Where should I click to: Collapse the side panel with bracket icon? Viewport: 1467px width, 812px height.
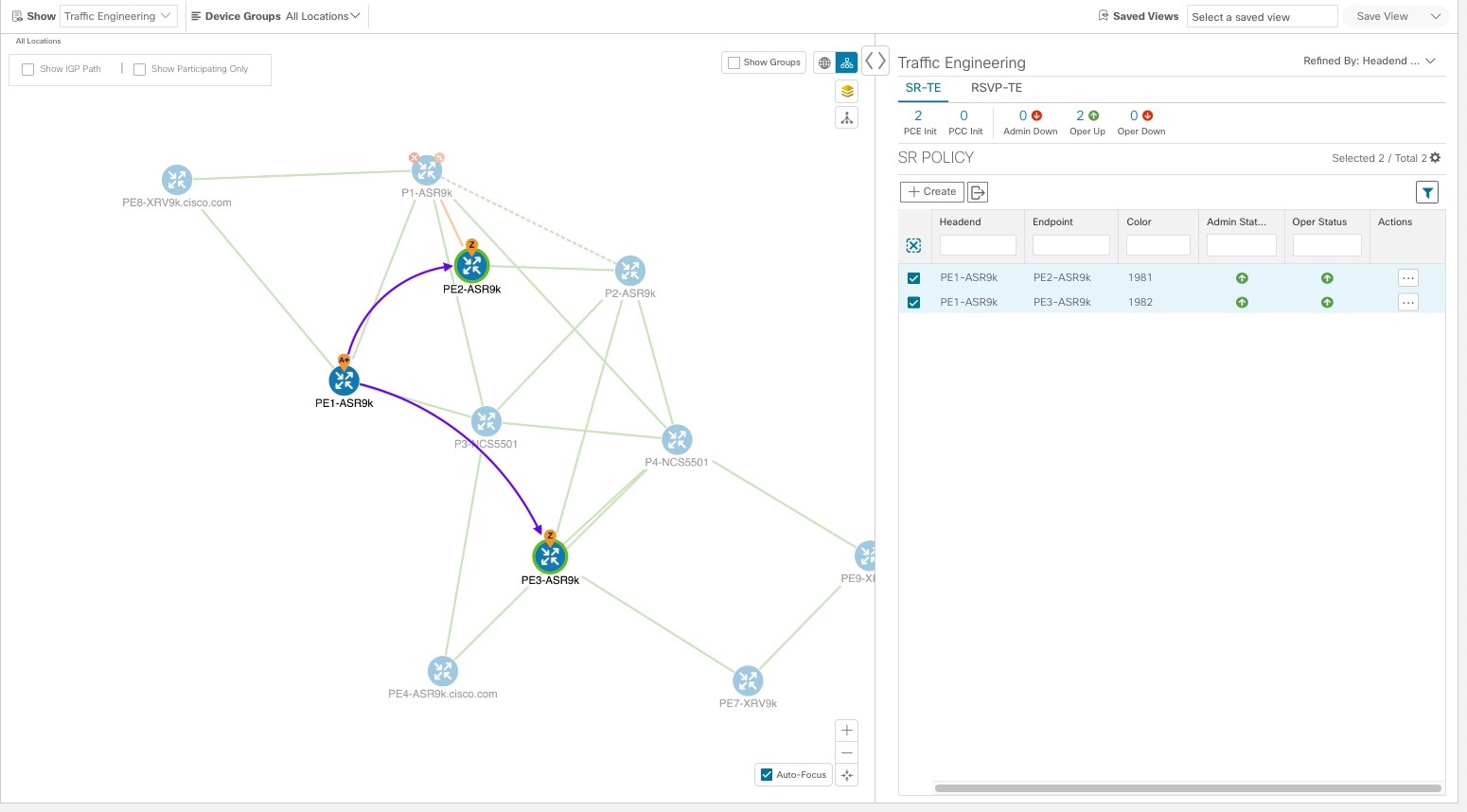[875, 62]
